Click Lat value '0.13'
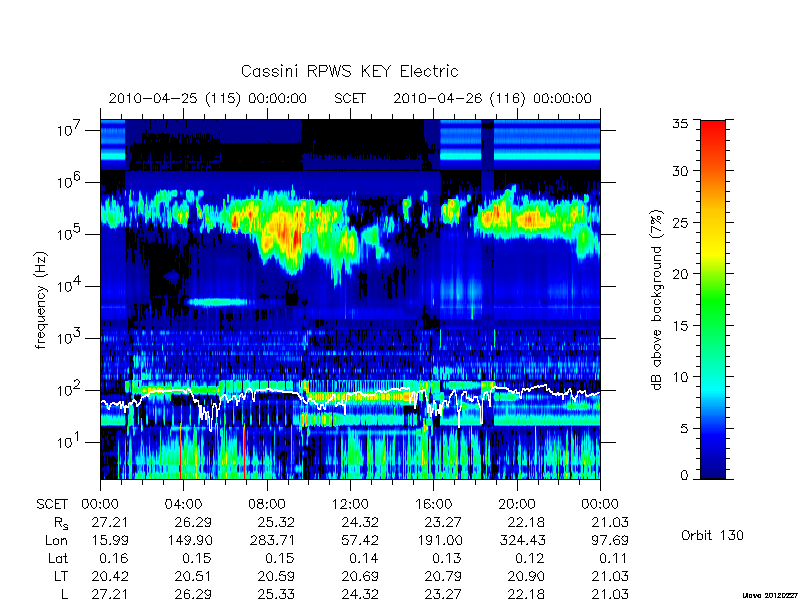This screenshot has height=600, width=800. [447, 558]
